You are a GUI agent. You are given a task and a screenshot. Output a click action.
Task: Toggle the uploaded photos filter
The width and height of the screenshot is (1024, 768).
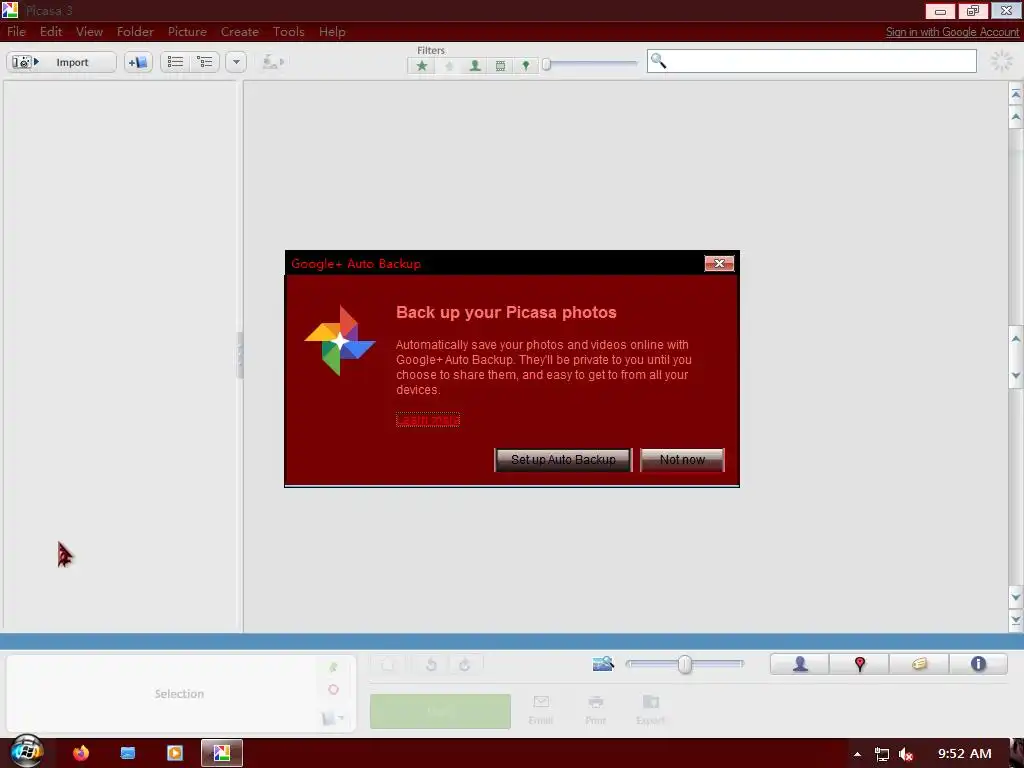(449, 65)
